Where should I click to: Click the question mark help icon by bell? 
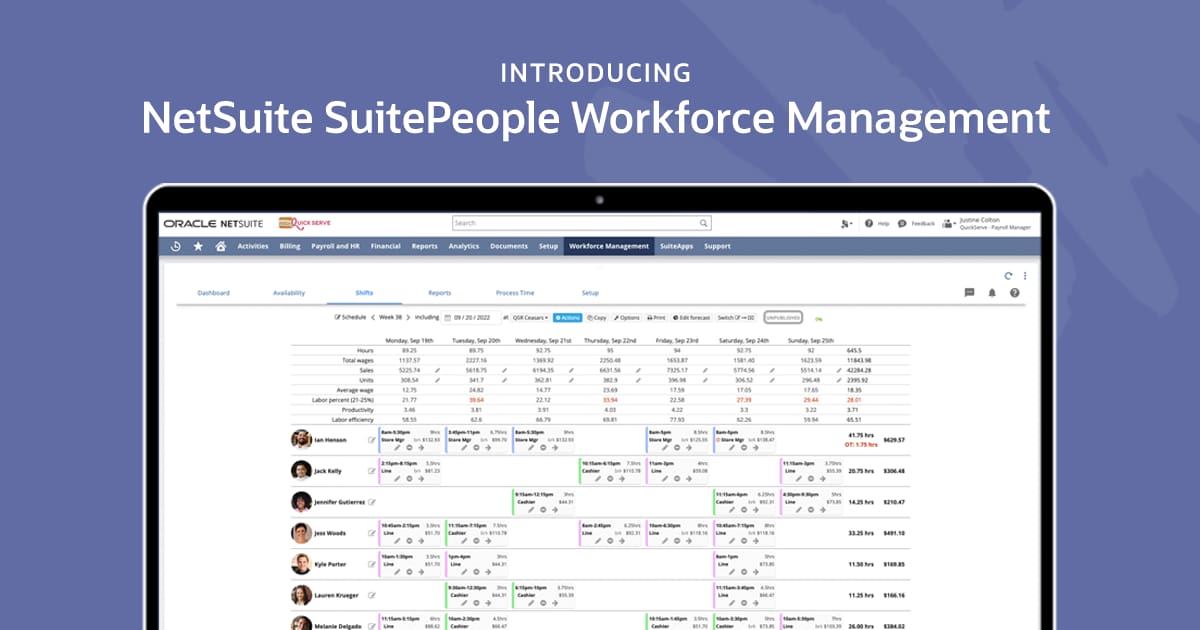coord(1014,293)
